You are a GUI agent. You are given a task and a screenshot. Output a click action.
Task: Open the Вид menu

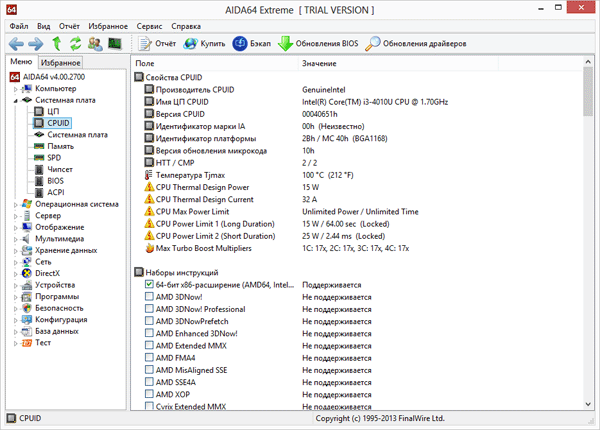click(44, 26)
